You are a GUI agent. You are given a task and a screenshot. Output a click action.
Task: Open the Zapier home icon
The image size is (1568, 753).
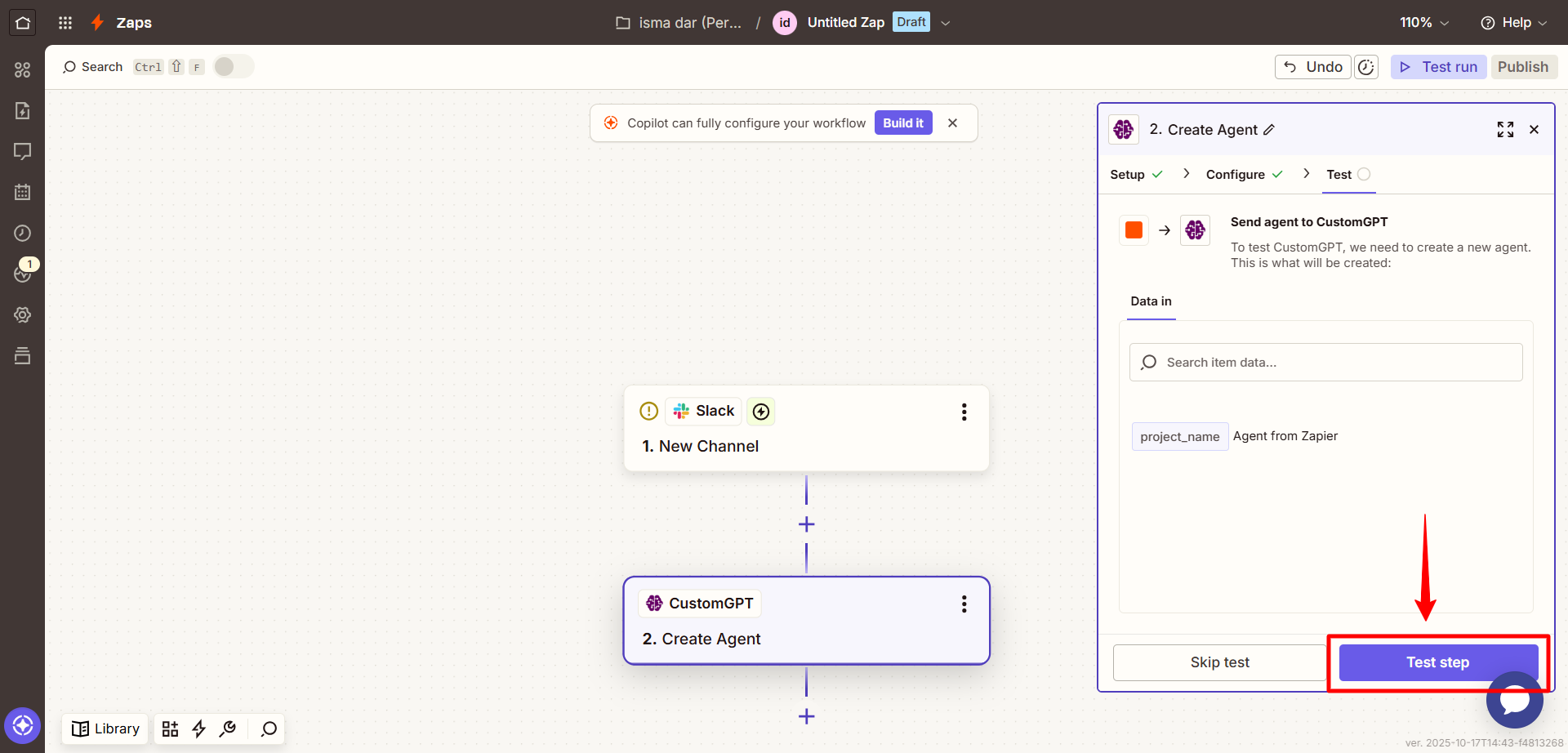tap(23, 23)
